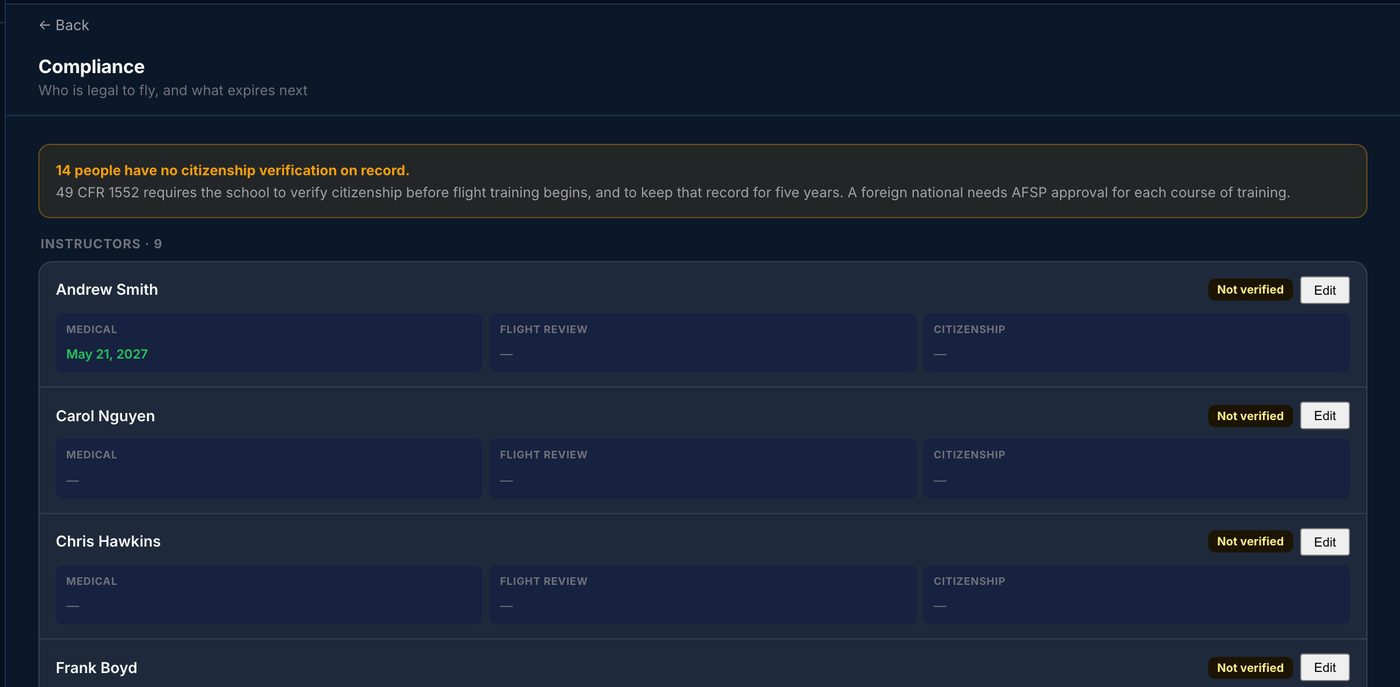
Task: Click Andrew Smith's Citizenship cell
Action: tap(1136, 343)
